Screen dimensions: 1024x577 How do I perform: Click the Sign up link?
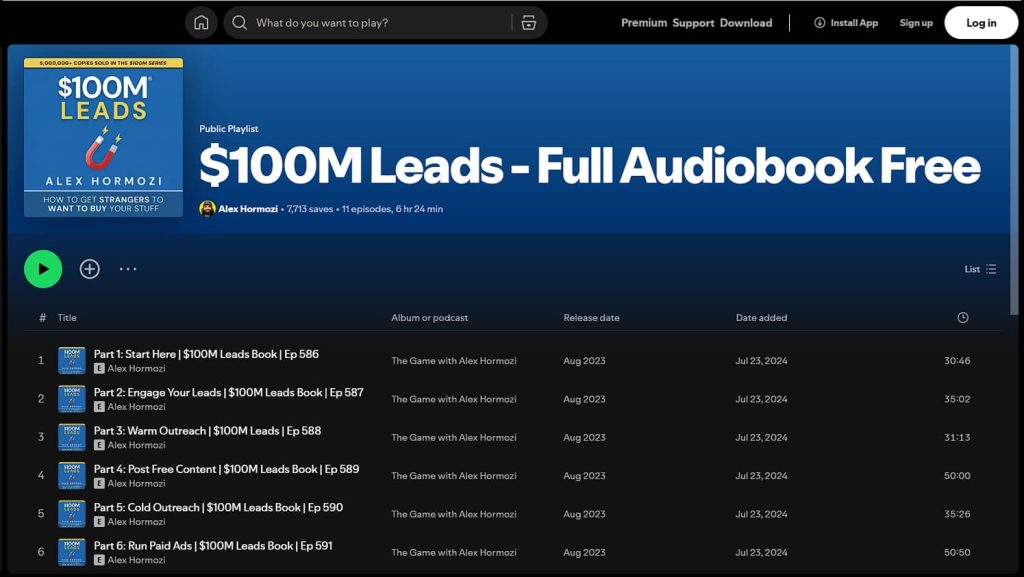coord(916,22)
